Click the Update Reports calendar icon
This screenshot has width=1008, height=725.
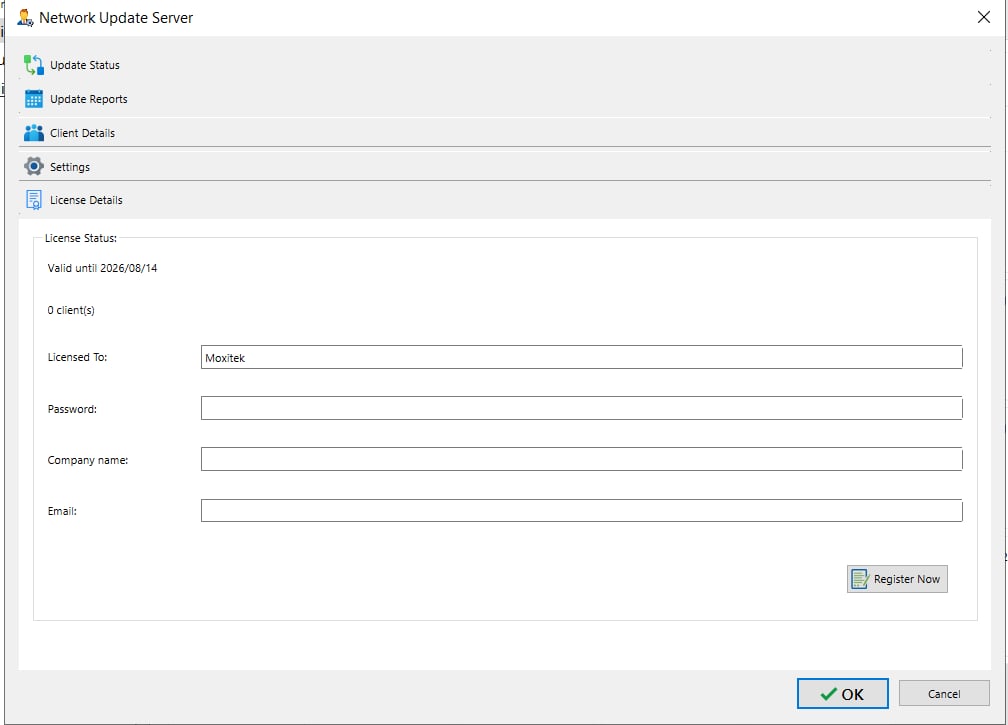tap(34, 99)
